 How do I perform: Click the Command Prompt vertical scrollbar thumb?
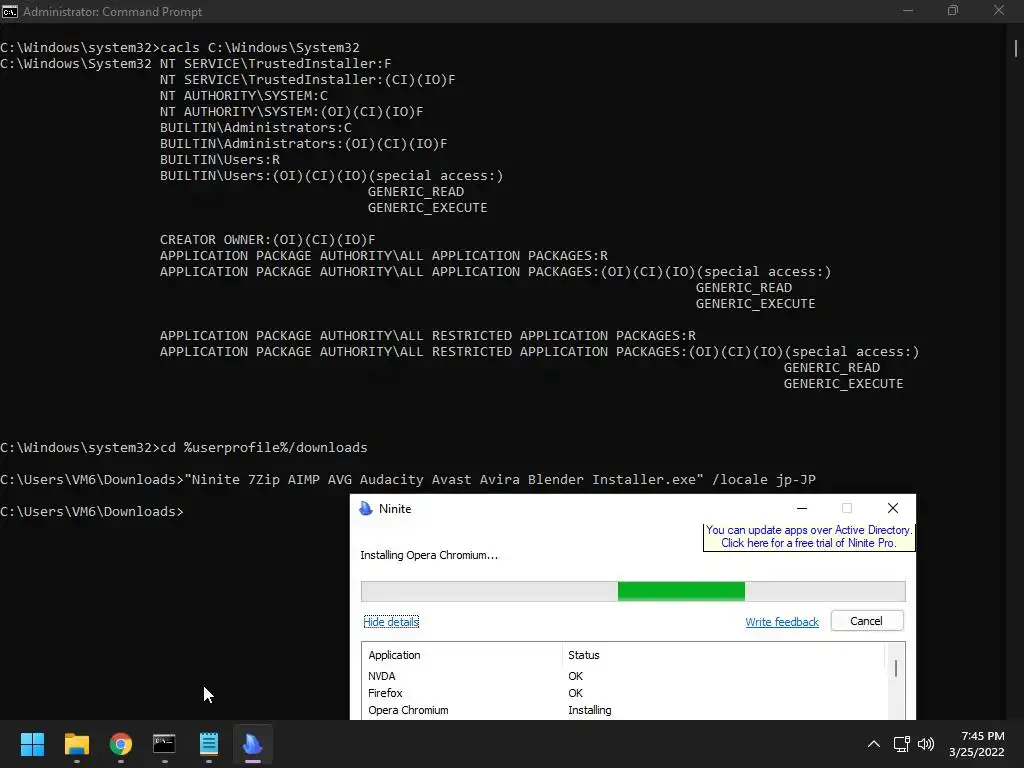coord(1016,48)
